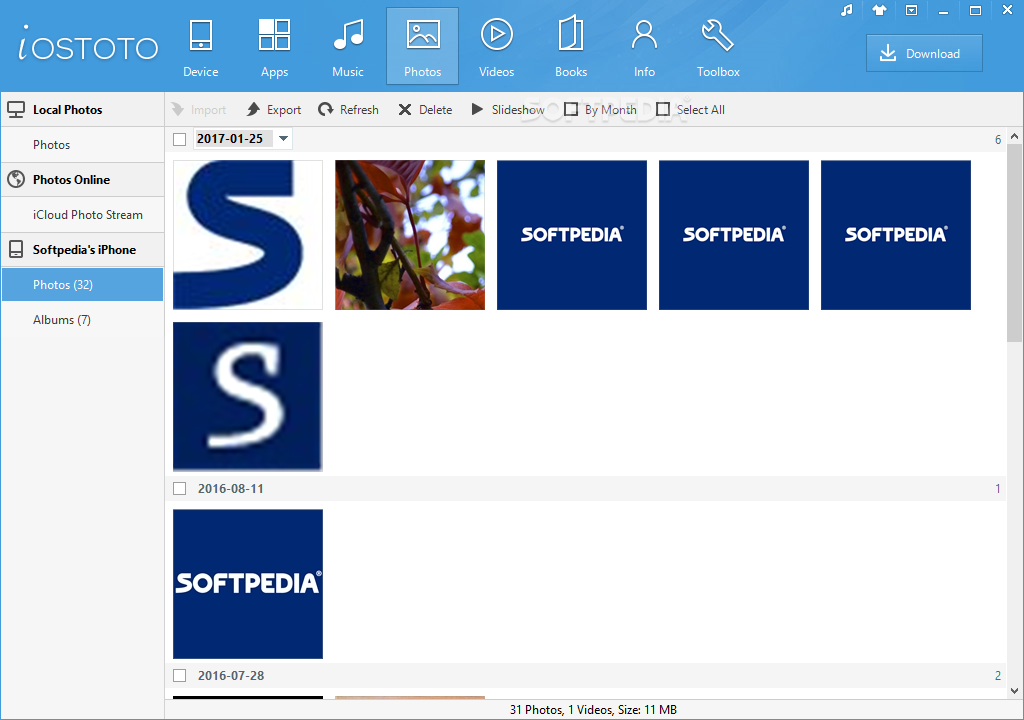The image size is (1024, 720).
Task: Open the Apps tab
Action: [274, 47]
